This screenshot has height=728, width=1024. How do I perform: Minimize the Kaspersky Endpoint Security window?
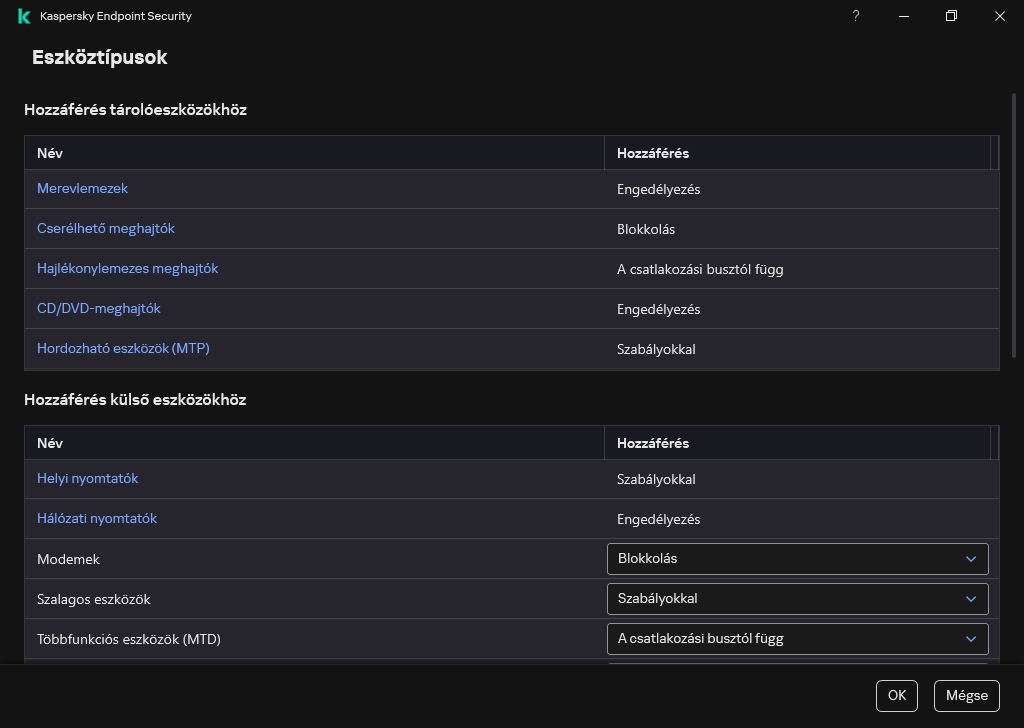[904, 16]
